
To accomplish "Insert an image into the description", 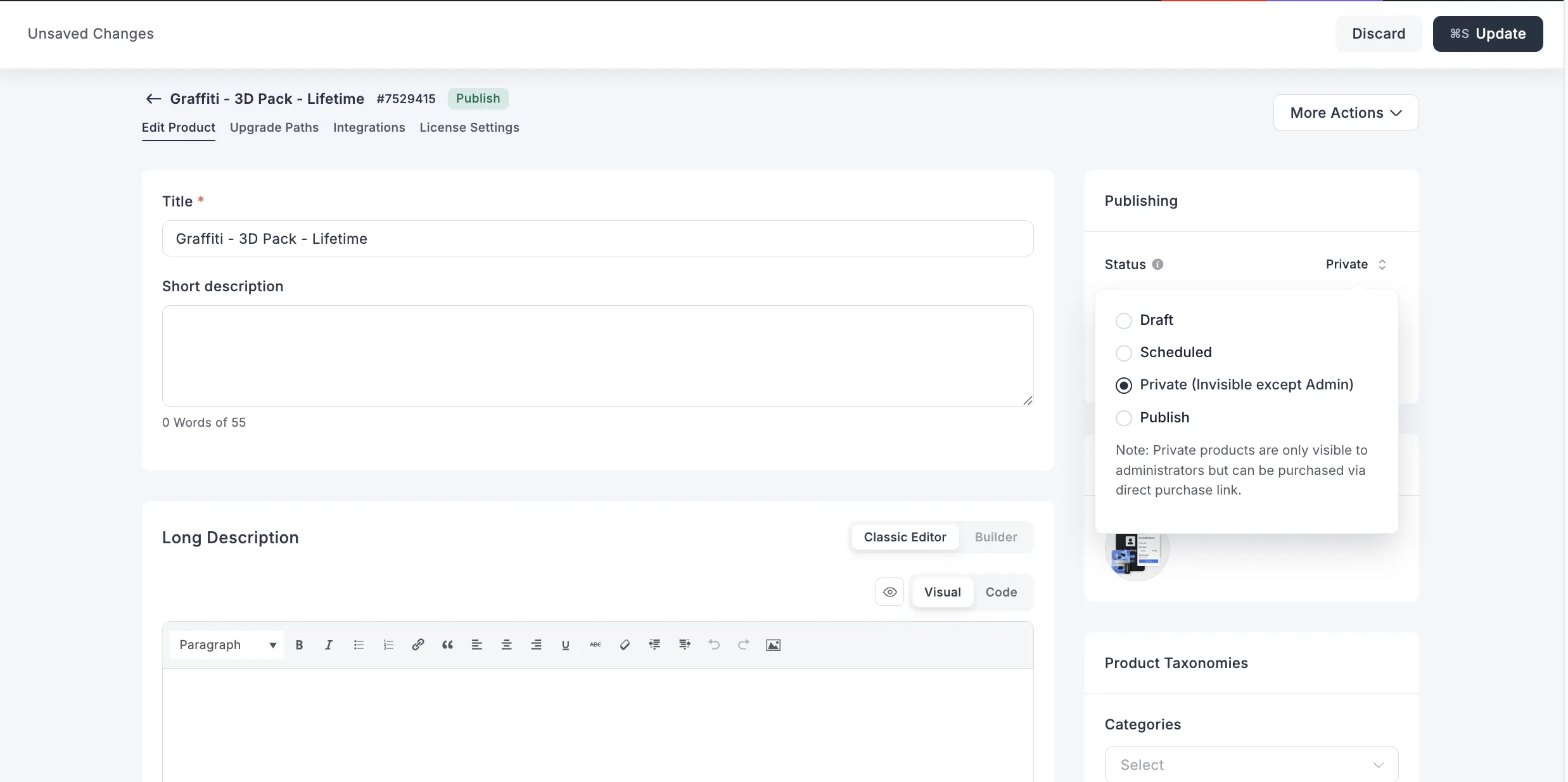I will point(773,645).
